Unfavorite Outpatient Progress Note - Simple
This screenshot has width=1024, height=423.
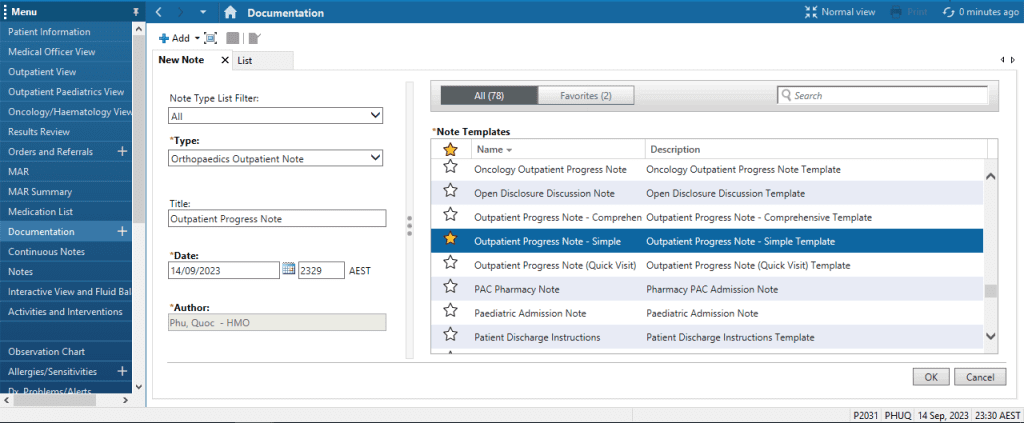(x=450, y=240)
